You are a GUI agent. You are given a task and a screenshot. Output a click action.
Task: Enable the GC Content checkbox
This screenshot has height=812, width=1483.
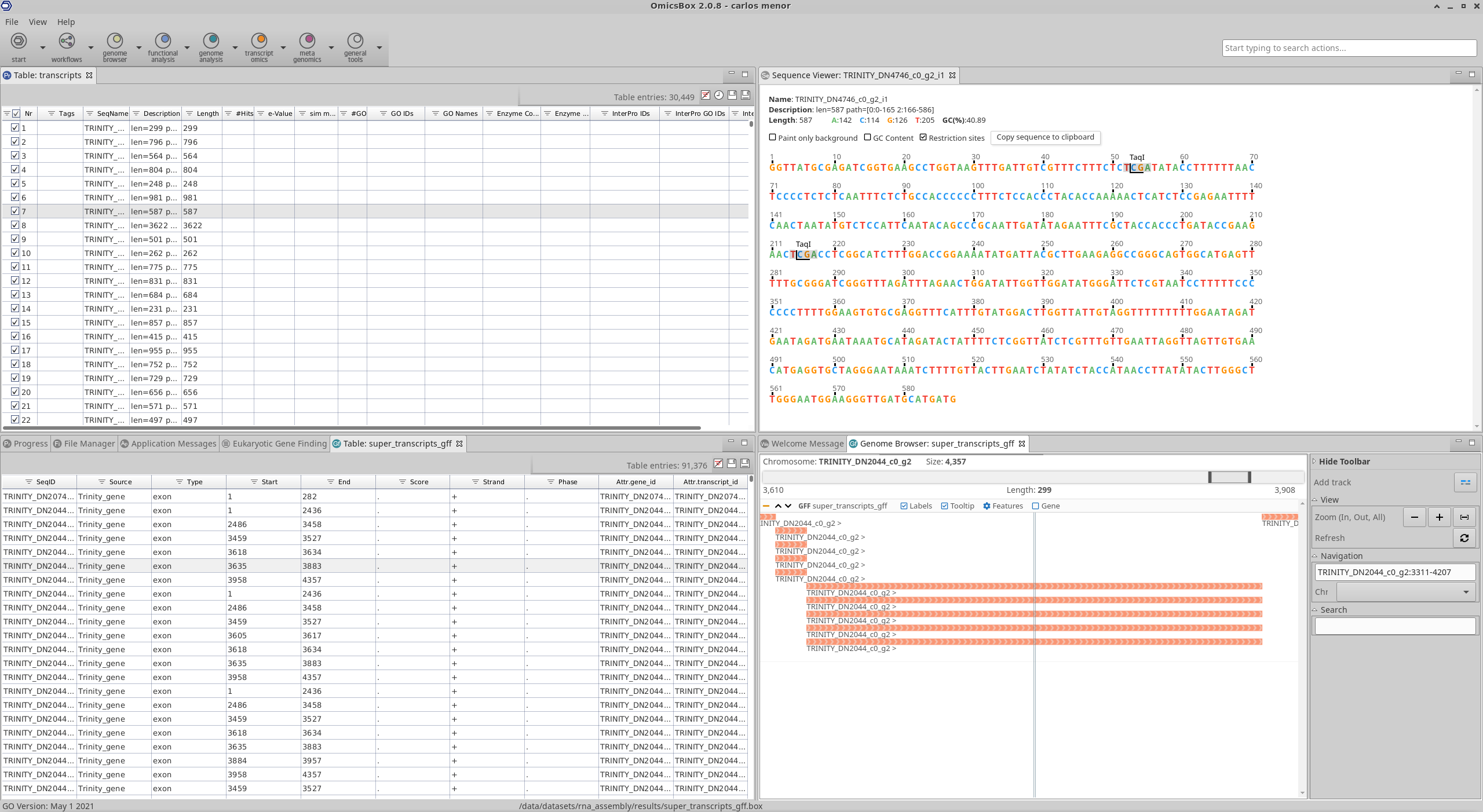pos(867,138)
